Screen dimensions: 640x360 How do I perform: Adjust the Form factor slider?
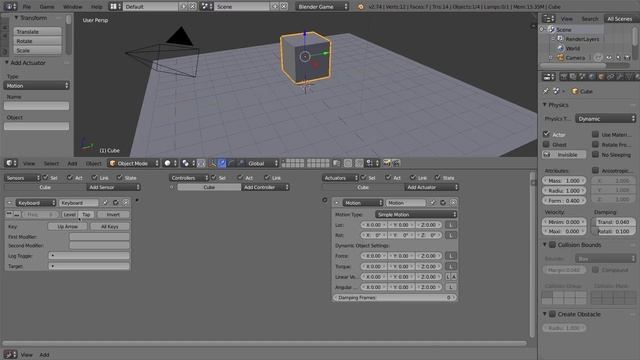click(564, 200)
